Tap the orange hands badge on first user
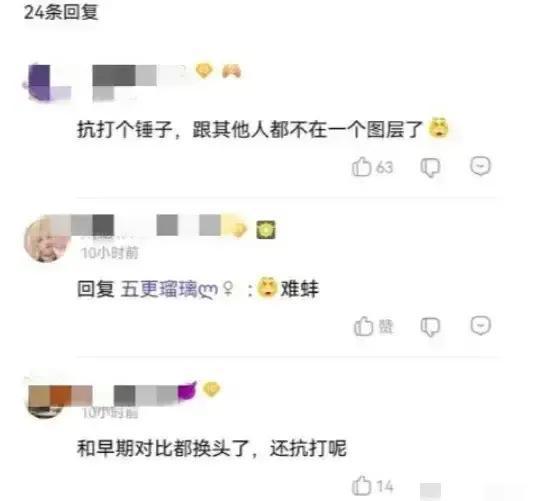This screenshot has width=535, height=501. click(x=231, y=71)
